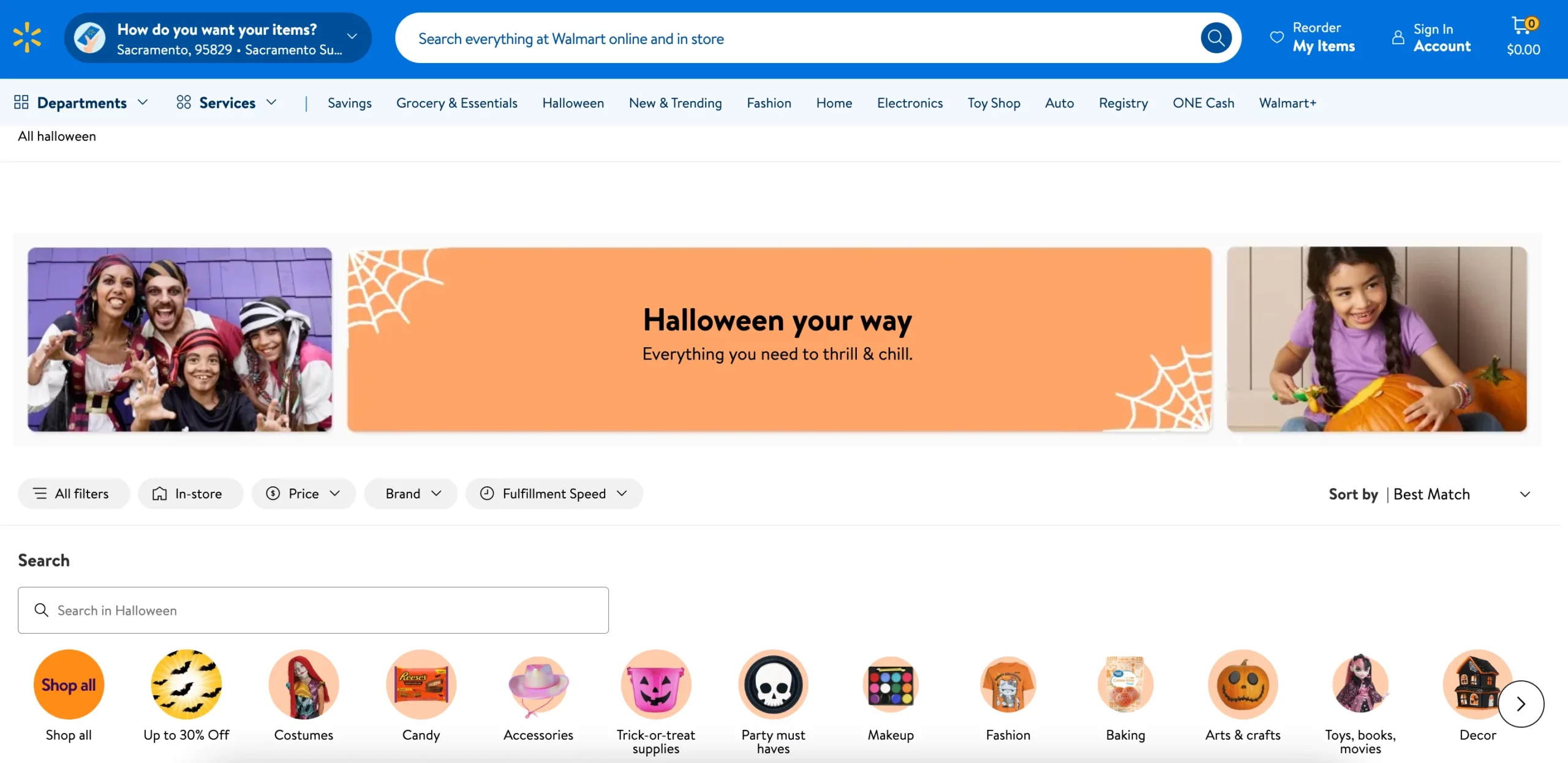Image resolution: width=1568 pixels, height=763 pixels.
Task: Click the $0.00 cart total
Action: click(x=1523, y=50)
